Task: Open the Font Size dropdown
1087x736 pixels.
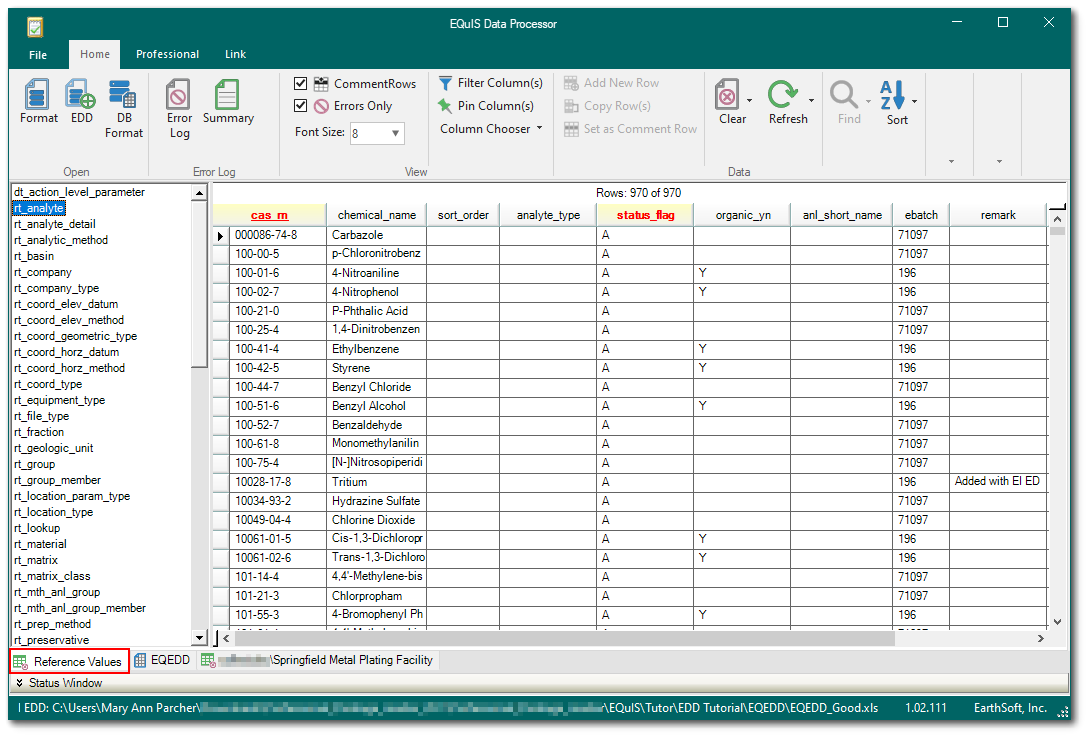Action: tap(396, 133)
